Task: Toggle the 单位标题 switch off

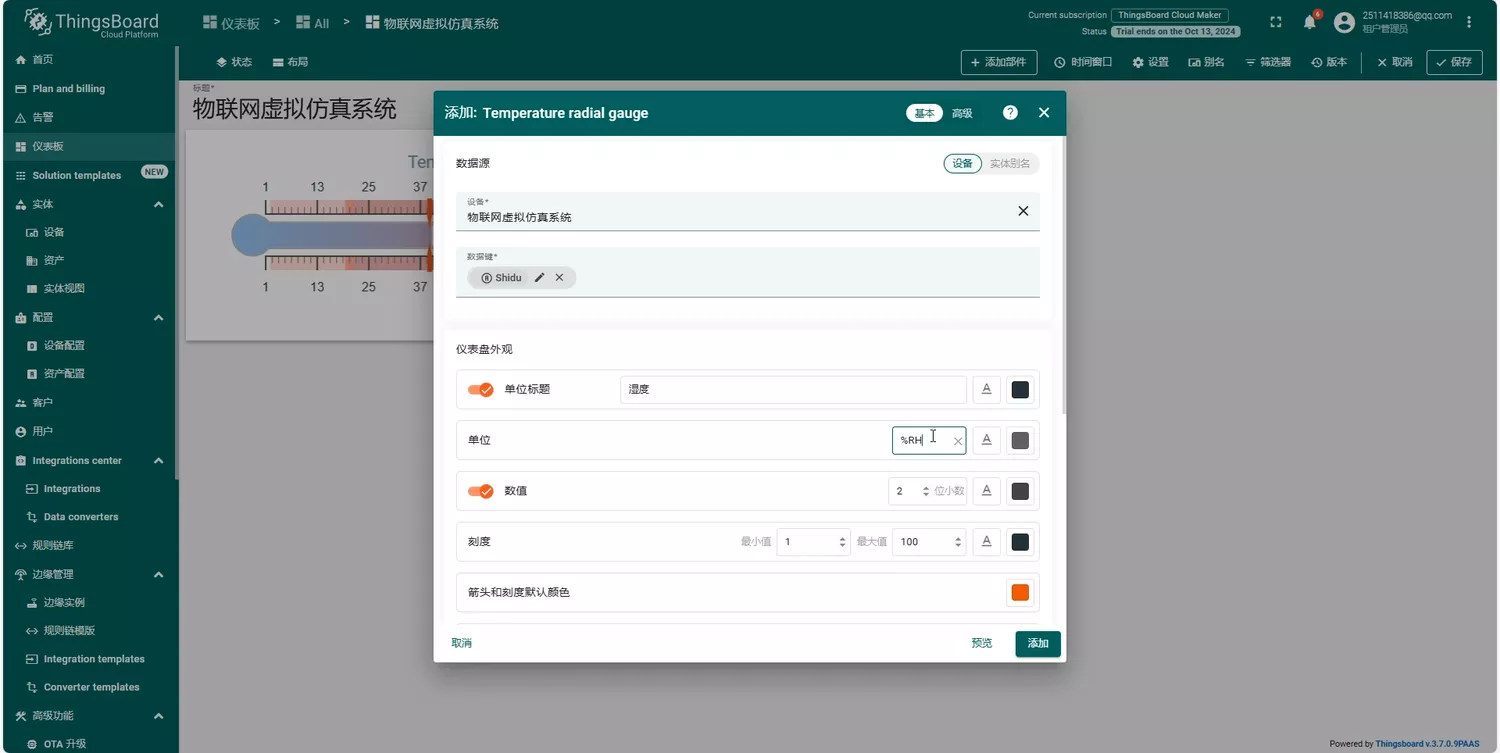Action: coord(480,390)
